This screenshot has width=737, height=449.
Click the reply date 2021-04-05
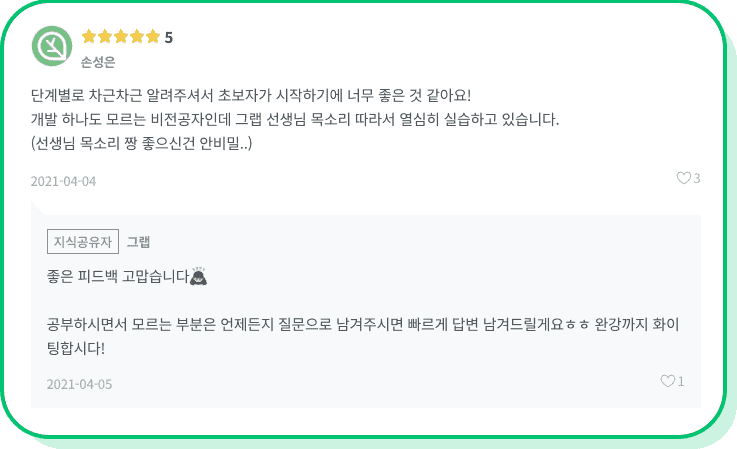pyautogui.click(x=79, y=384)
